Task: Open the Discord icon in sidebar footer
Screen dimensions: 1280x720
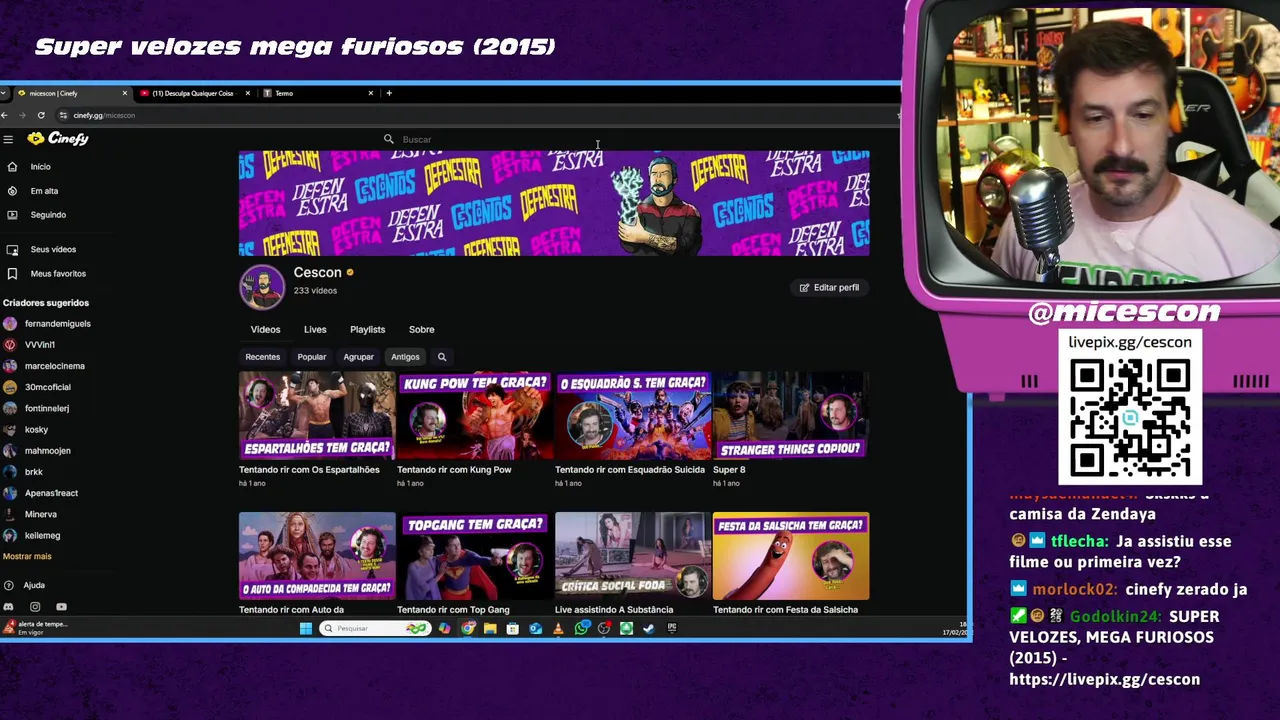Action: [x=9, y=607]
